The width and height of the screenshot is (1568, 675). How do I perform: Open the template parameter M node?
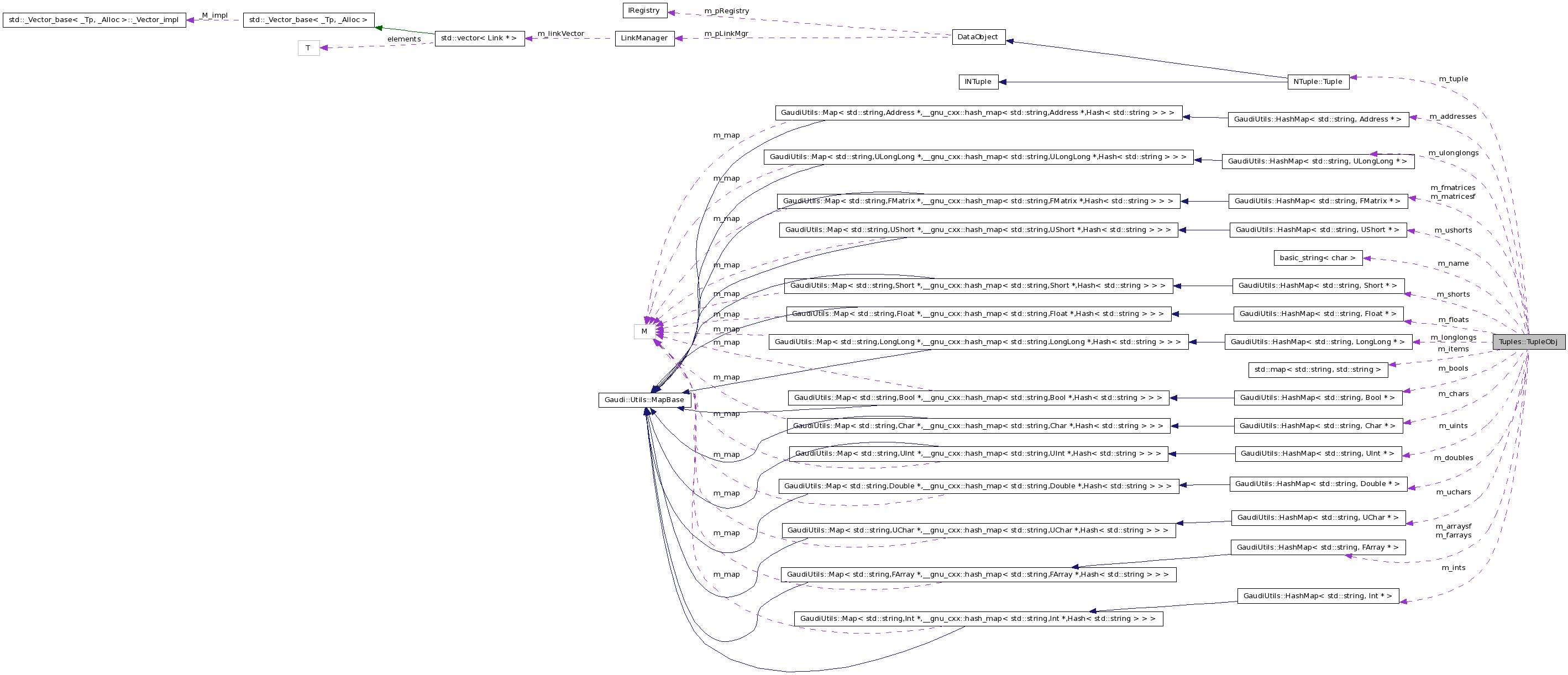(x=644, y=331)
